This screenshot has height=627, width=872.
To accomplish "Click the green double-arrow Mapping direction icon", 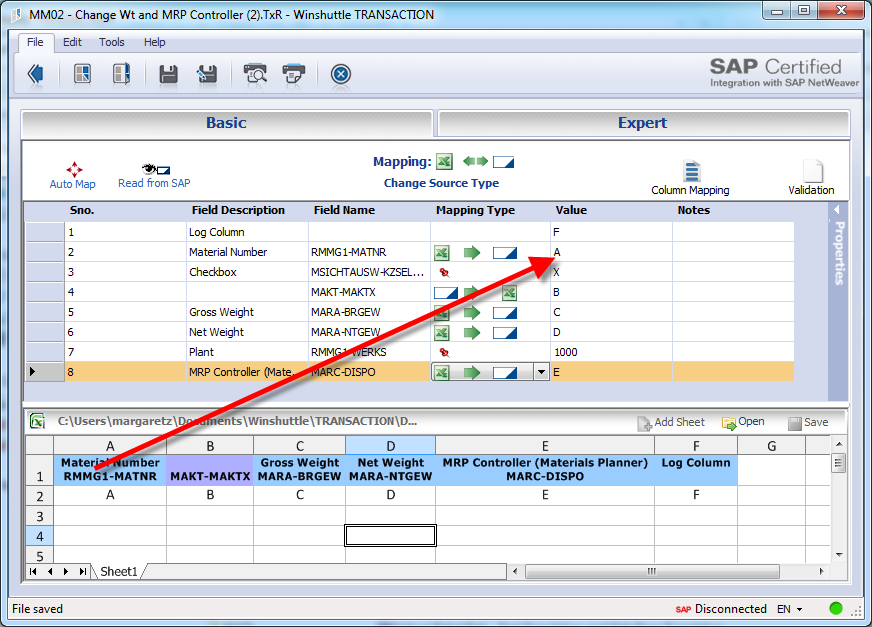I will 475,161.
